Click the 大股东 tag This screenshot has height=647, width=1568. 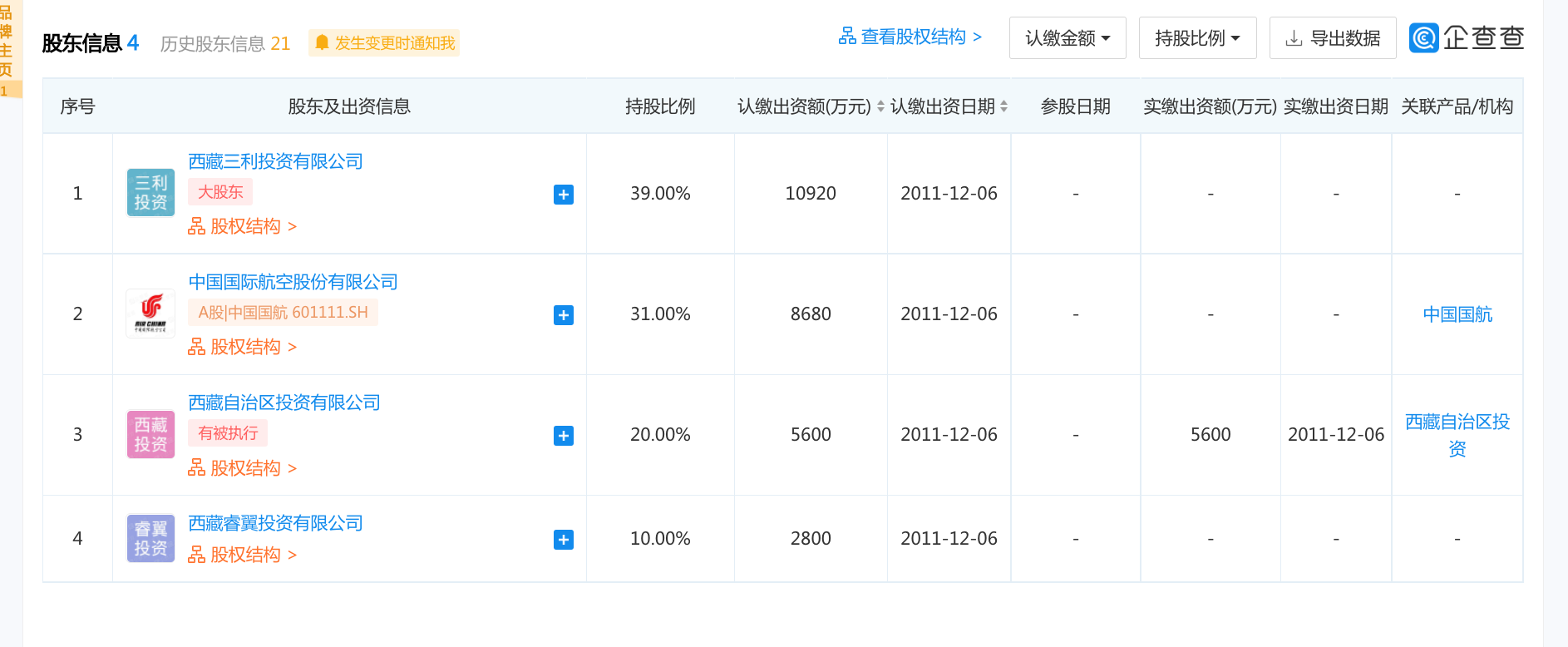click(x=220, y=192)
